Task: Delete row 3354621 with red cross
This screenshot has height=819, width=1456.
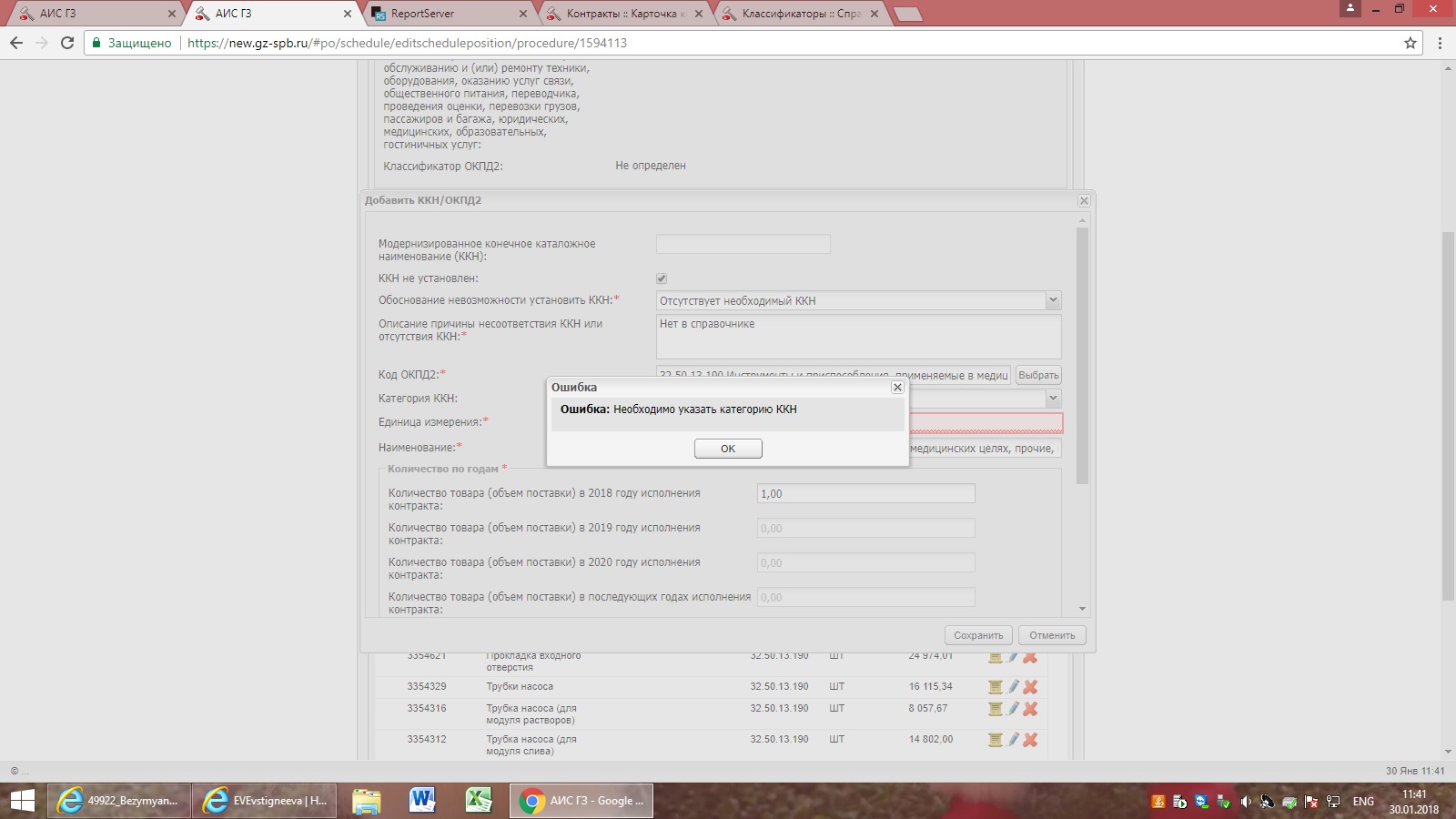Action: [x=1030, y=657]
